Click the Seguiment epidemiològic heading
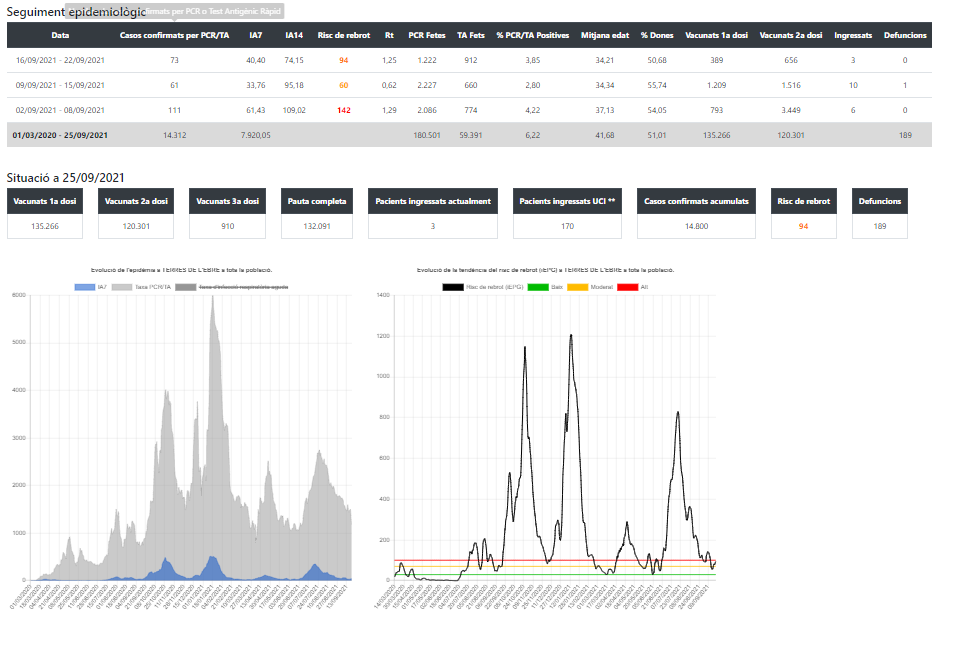Image resolution: width=962 pixels, height=653 pixels. [76, 12]
